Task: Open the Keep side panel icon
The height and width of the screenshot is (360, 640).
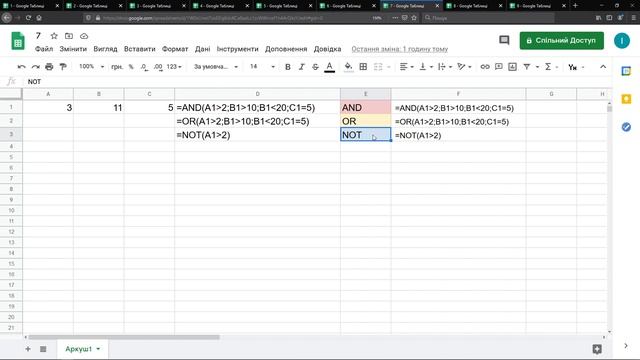Action: [x=626, y=99]
